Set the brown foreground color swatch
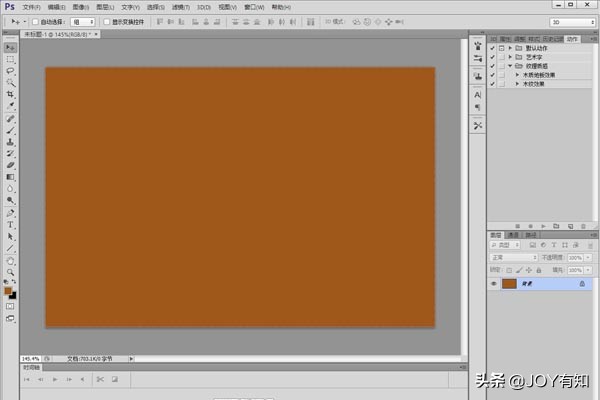The height and width of the screenshot is (400, 600). click(x=8, y=291)
